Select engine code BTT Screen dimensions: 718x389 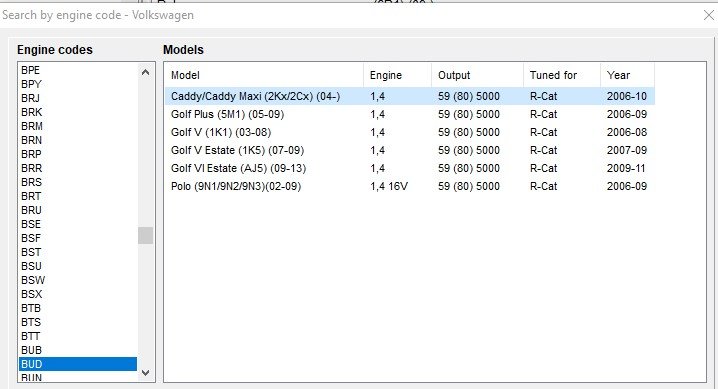click(78, 336)
